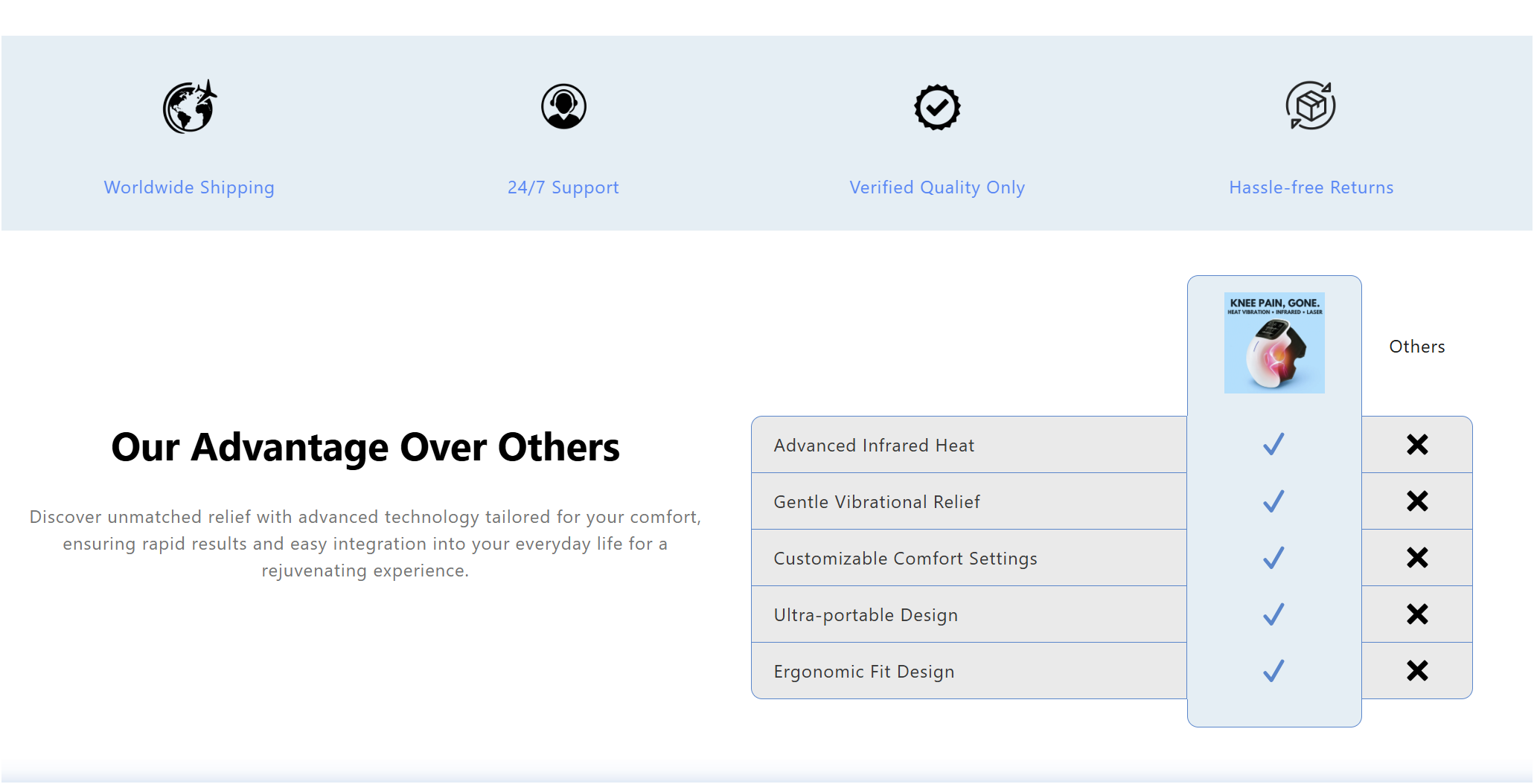Image resolution: width=1534 pixels, height=784 pixels.
Task: Select the Verified Quality Only text
Action: tap(937, 187)
